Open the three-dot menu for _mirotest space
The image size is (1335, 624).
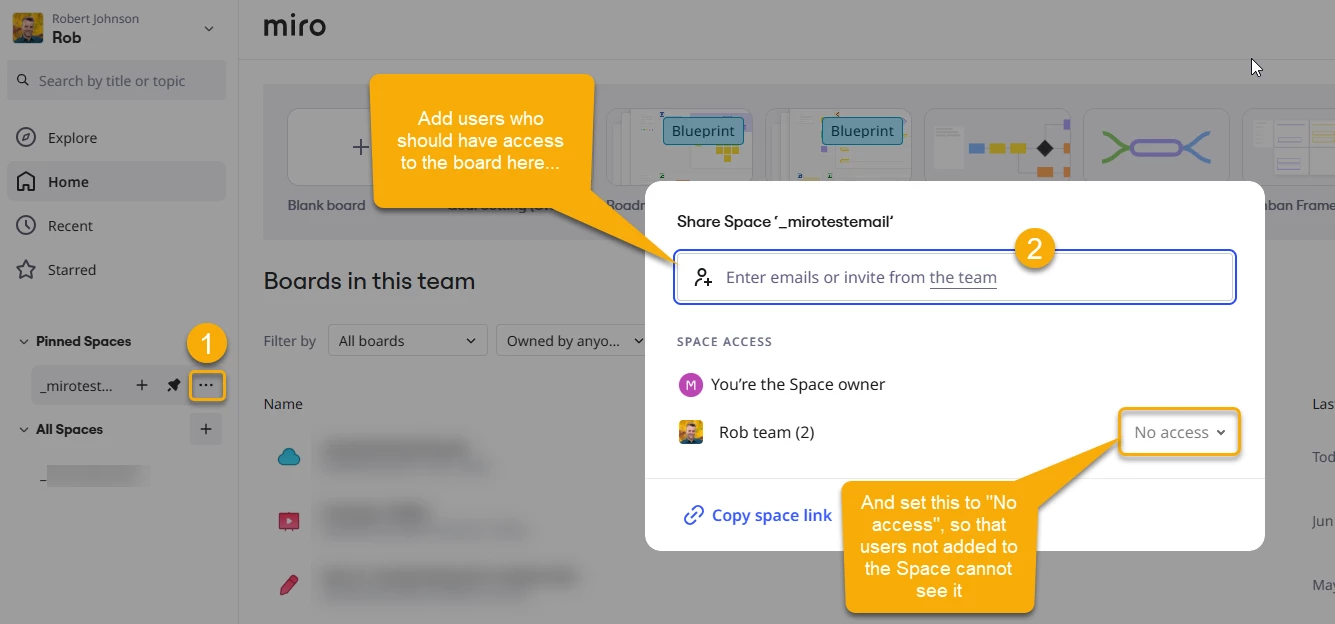pyautogui.click(x=206, y=385)
